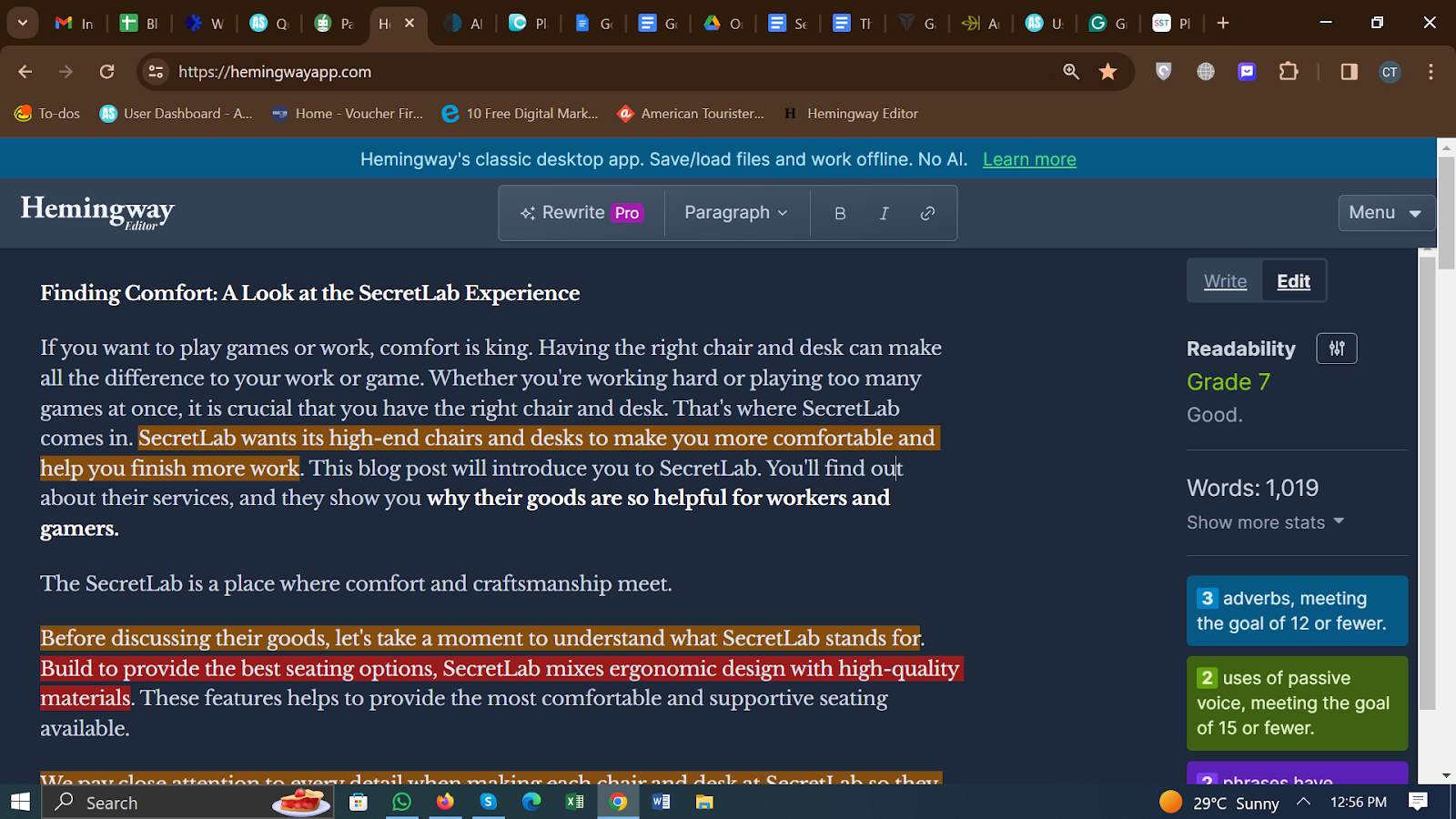View site information icon in address bar

[156, 72]
